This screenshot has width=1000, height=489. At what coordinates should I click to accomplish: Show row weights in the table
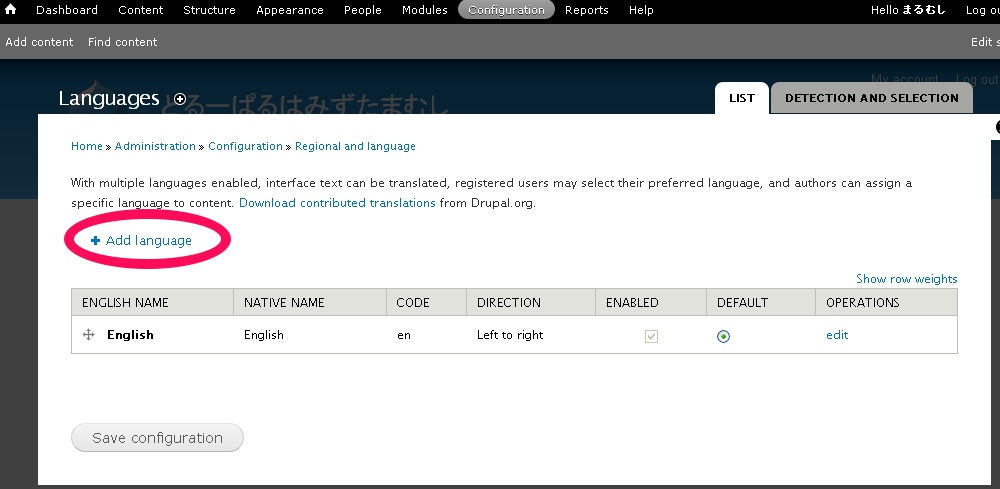906,279
